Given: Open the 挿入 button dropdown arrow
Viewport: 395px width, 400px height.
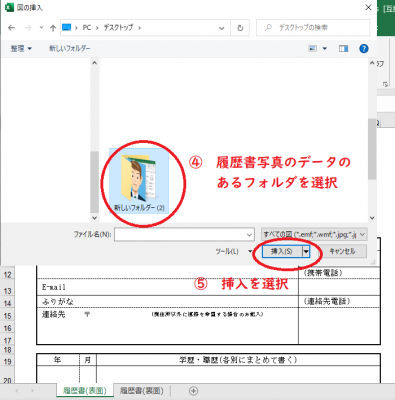Looking at the screenshot, I should [x=306, y=251].
